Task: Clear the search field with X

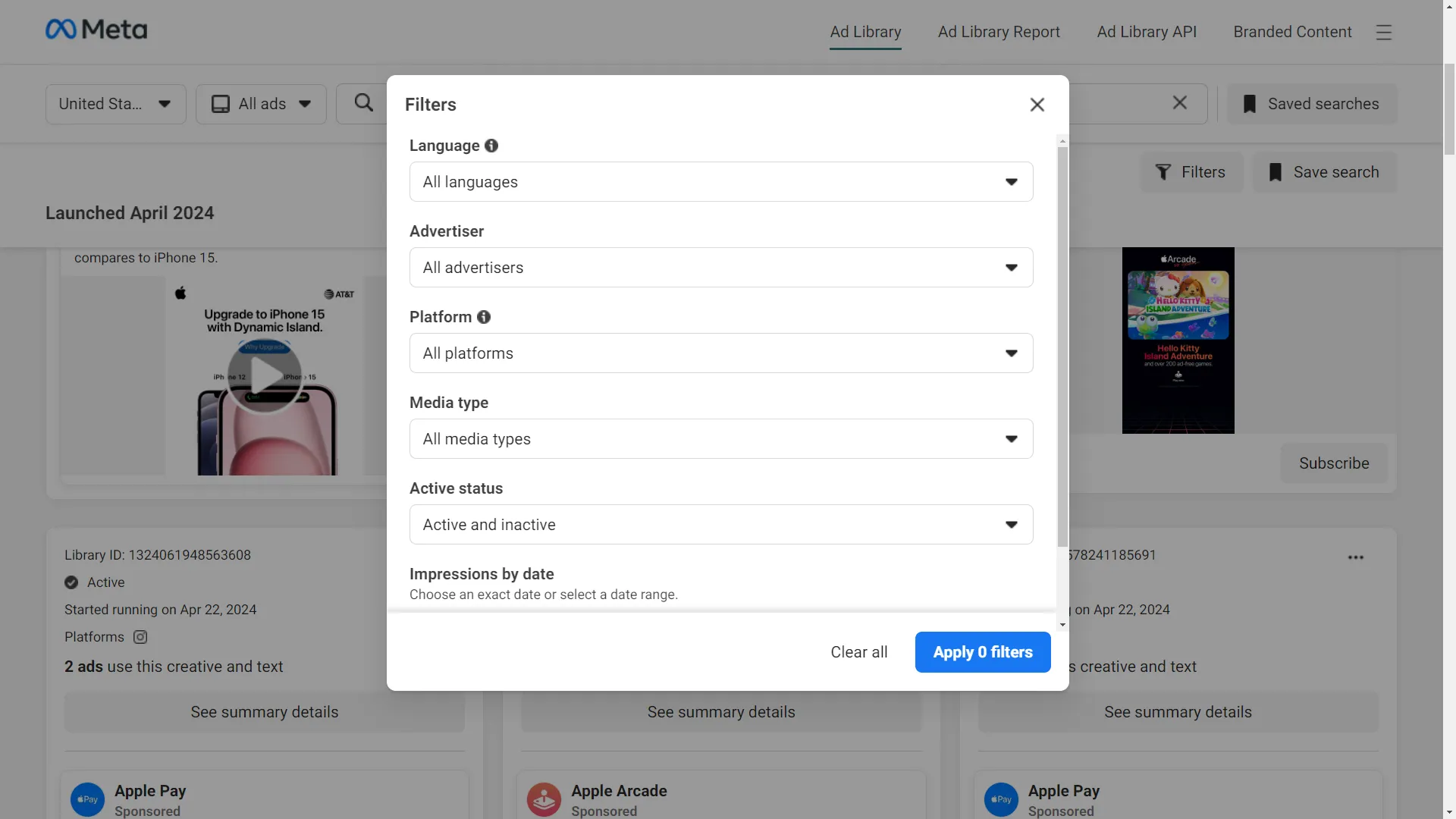Action: (x=1180, y=102)
